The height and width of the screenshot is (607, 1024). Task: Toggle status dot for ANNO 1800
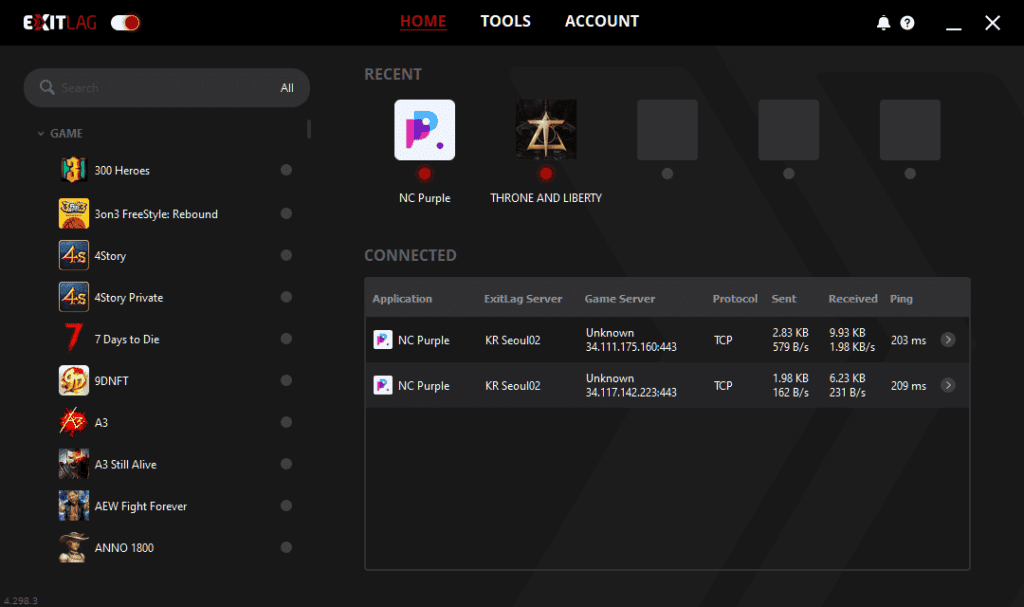(x=286, y=548)
